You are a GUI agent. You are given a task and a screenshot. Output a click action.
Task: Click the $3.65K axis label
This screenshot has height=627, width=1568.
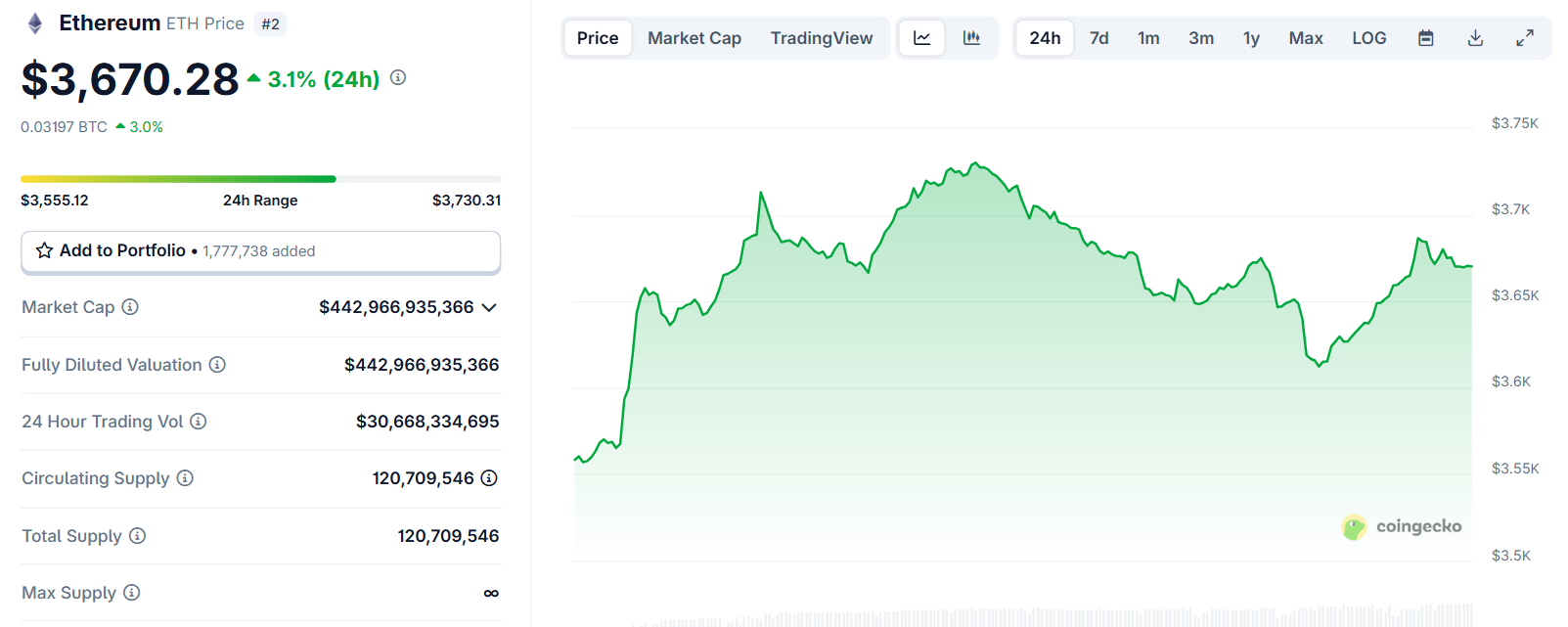(x=1515, y=295)
